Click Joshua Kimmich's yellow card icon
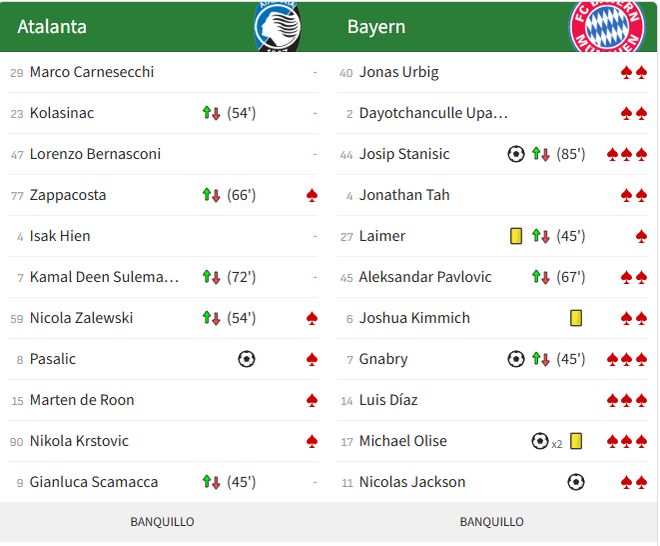Image resolution: width=660 pixels, height=546 pixels. click(576, 318)
